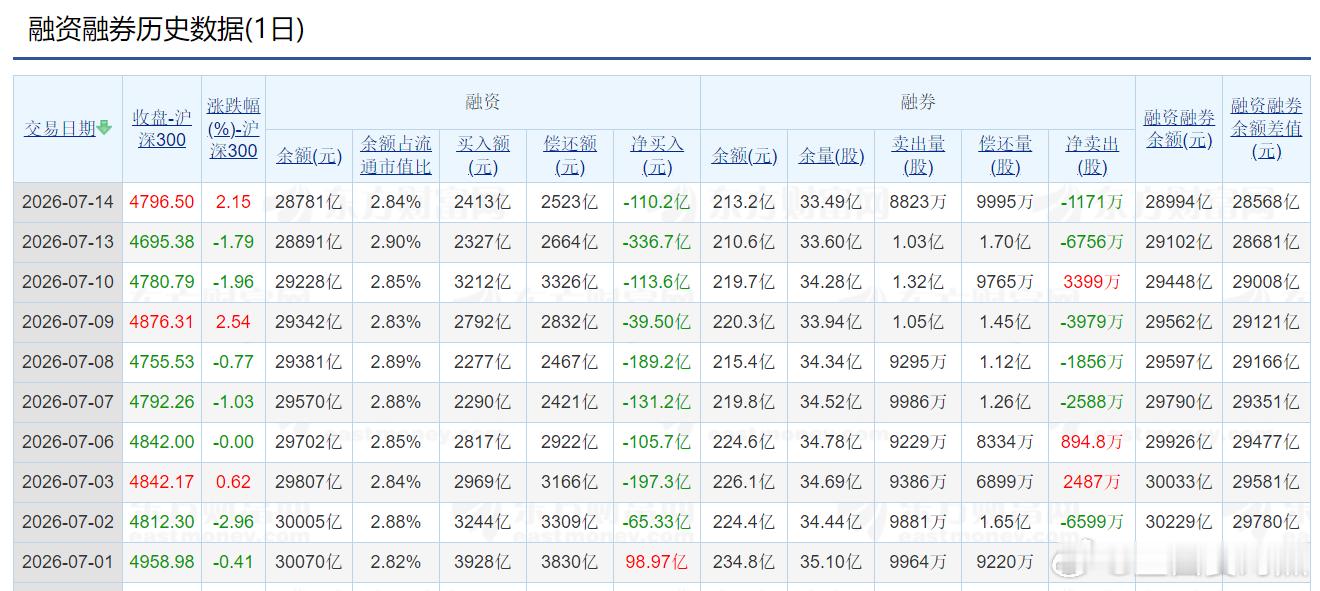The image size is (1320, 591).
Task: Select the 2026-07-14 date cell
Action: (x=68, y=202)
